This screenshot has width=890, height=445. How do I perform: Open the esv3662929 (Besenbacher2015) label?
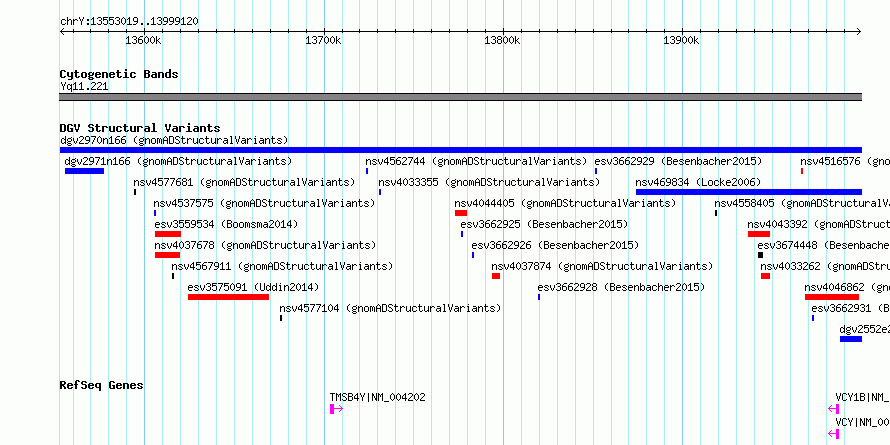(678, 161)
